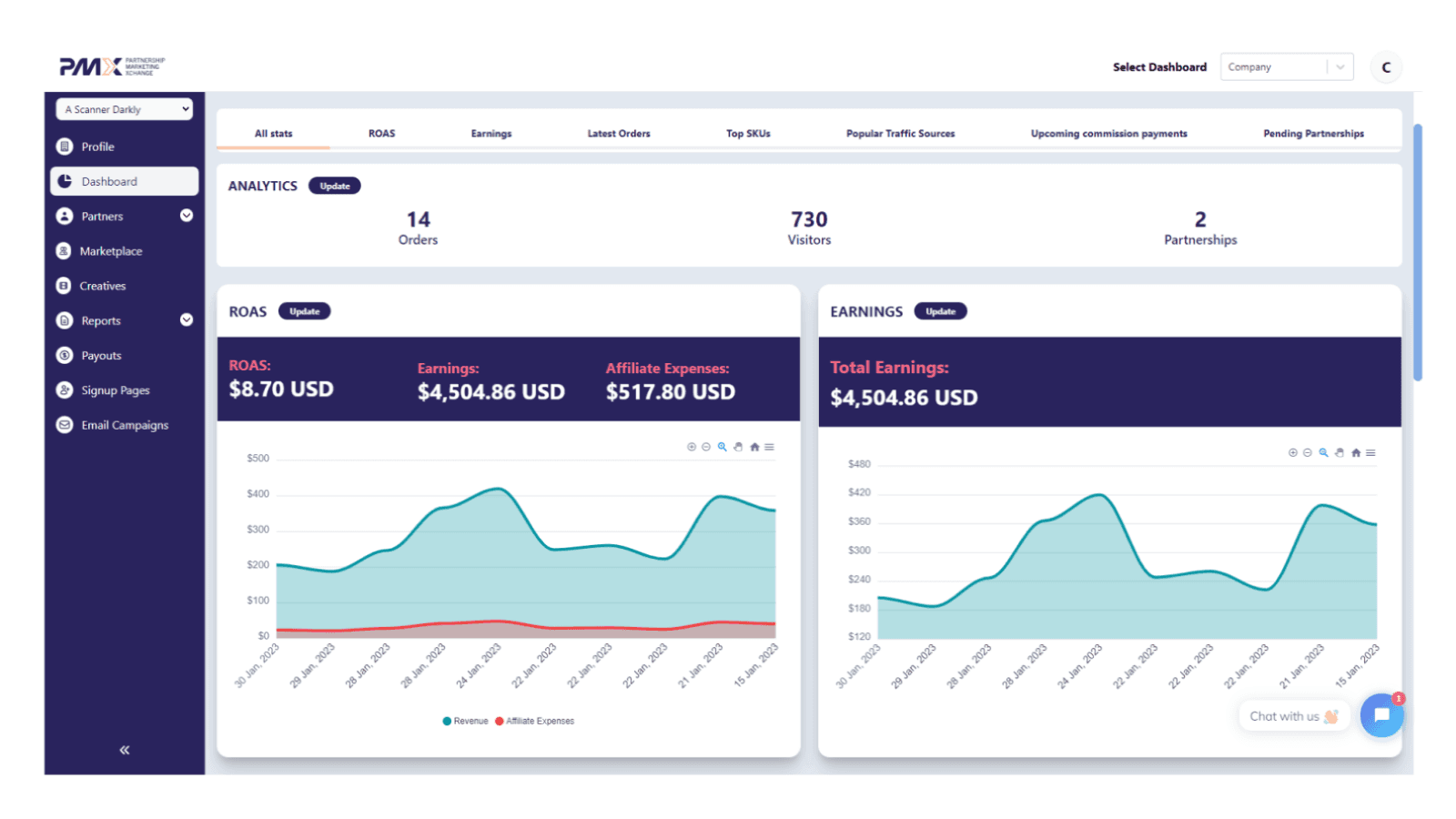Click the home reset icon on ROAS chart
1456x819 pixels.
point(754,447)
